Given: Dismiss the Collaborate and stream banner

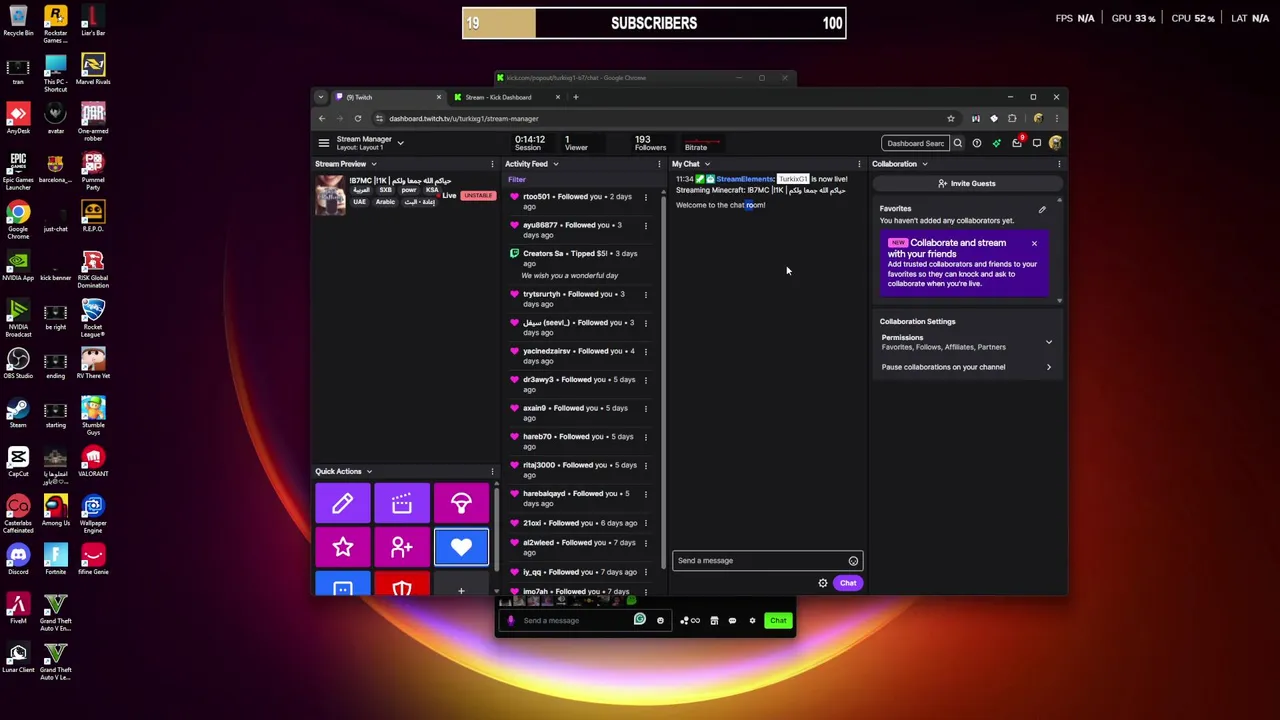Looking at the screenshot, I should tap(1034, 243).
